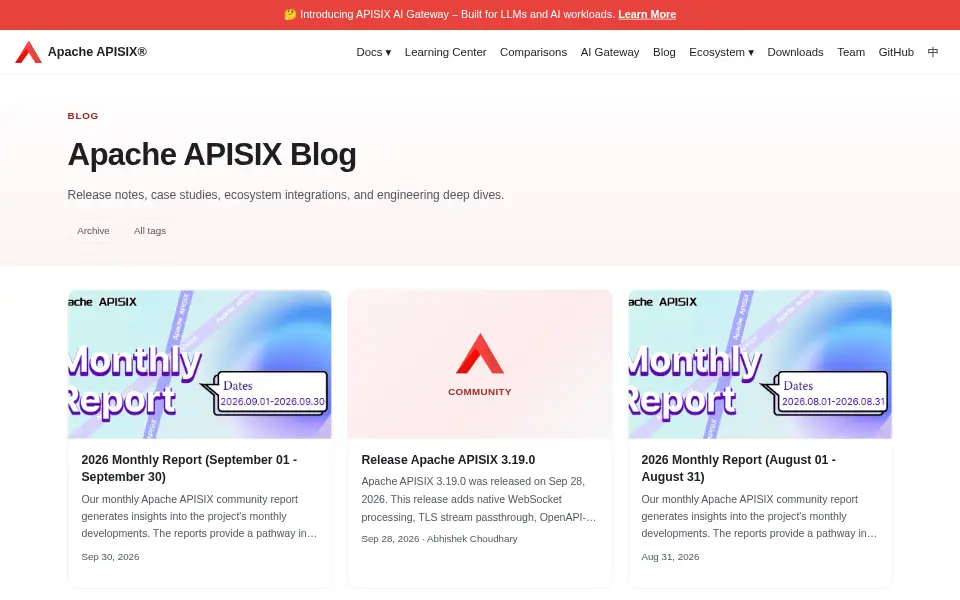Click the August report description text

759,516
